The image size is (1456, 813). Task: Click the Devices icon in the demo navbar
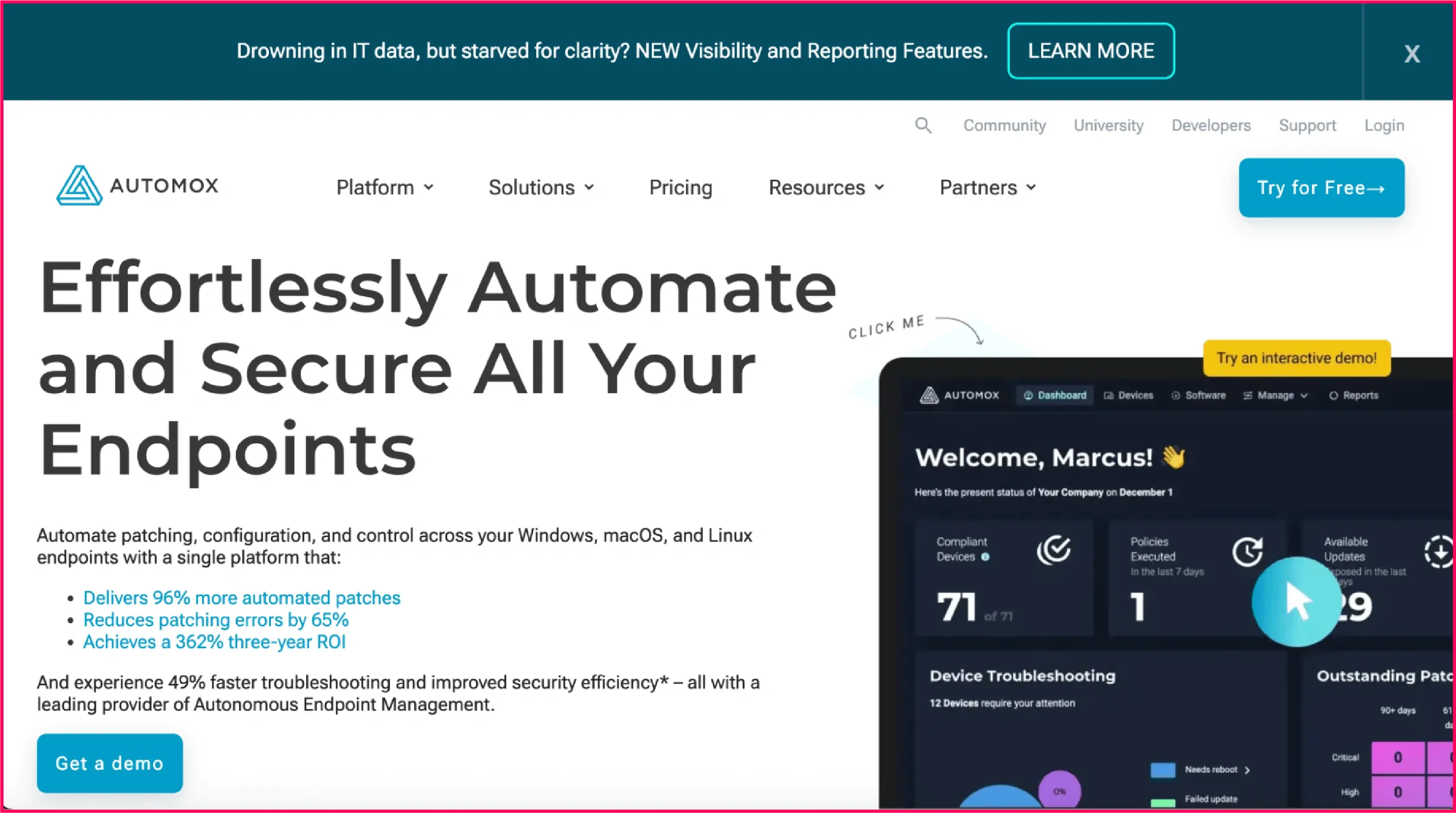[x=1108, y=395]
